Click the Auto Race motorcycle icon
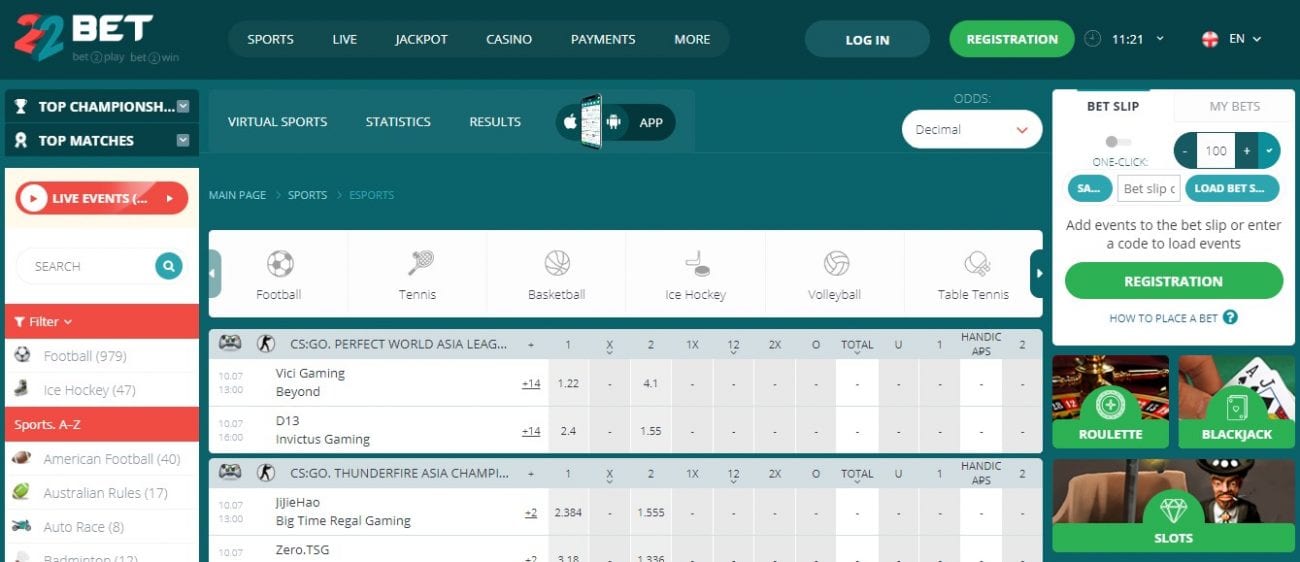Screen dimensions: 1300x562 (x=22, y=526)
